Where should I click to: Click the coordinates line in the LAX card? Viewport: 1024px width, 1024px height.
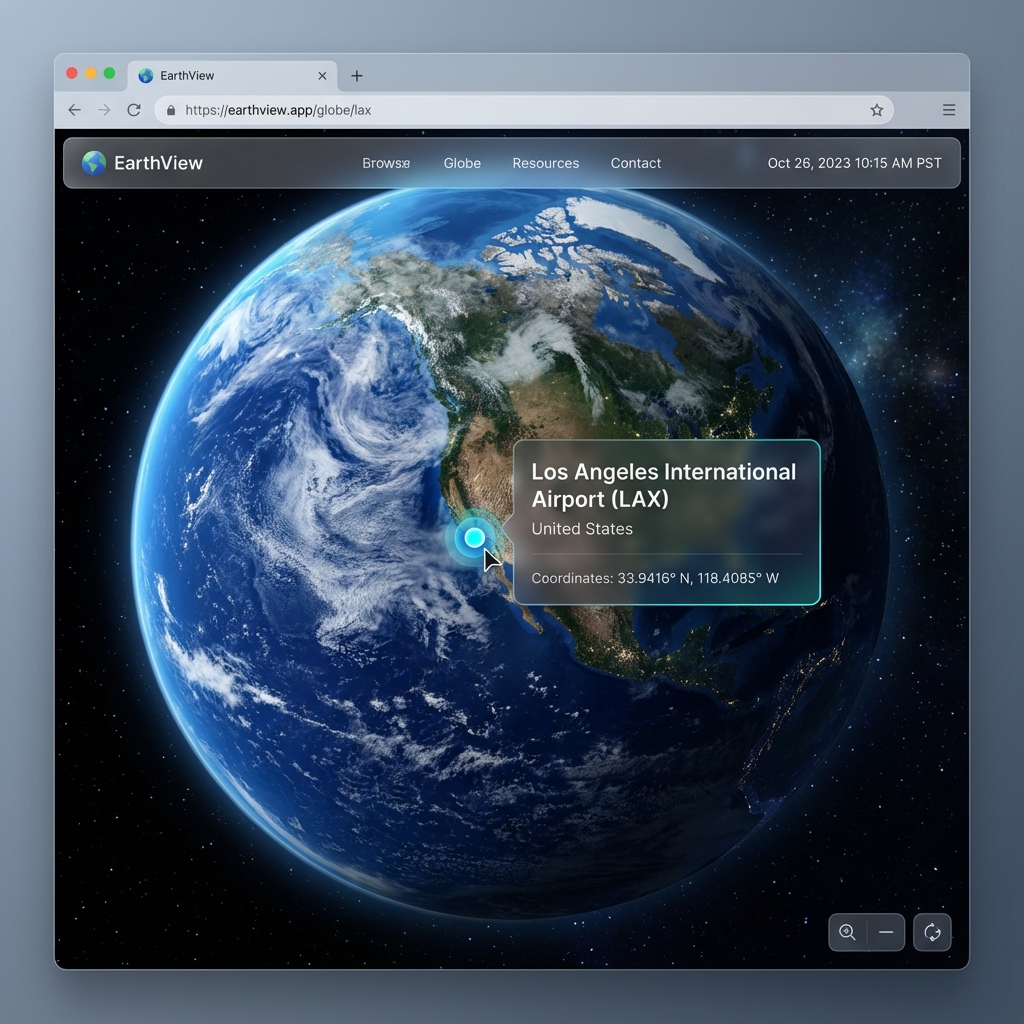[655, 578]
